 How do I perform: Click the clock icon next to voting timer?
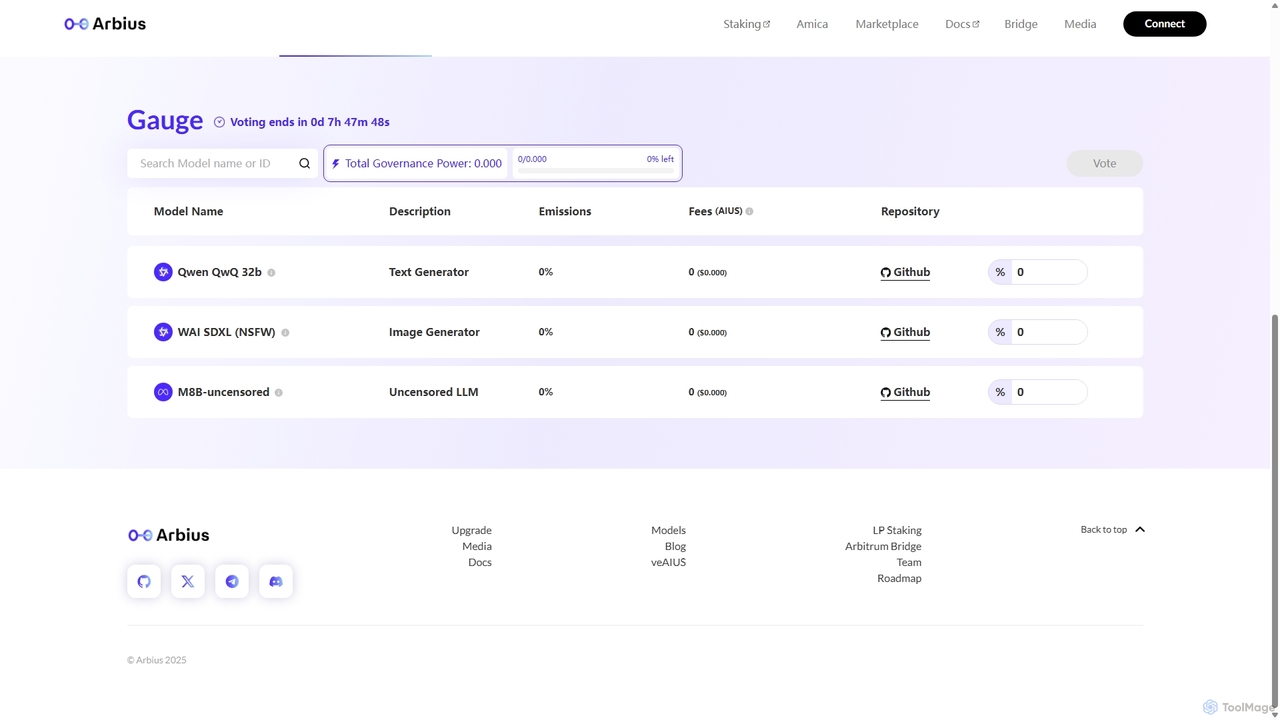pos(219,122)
